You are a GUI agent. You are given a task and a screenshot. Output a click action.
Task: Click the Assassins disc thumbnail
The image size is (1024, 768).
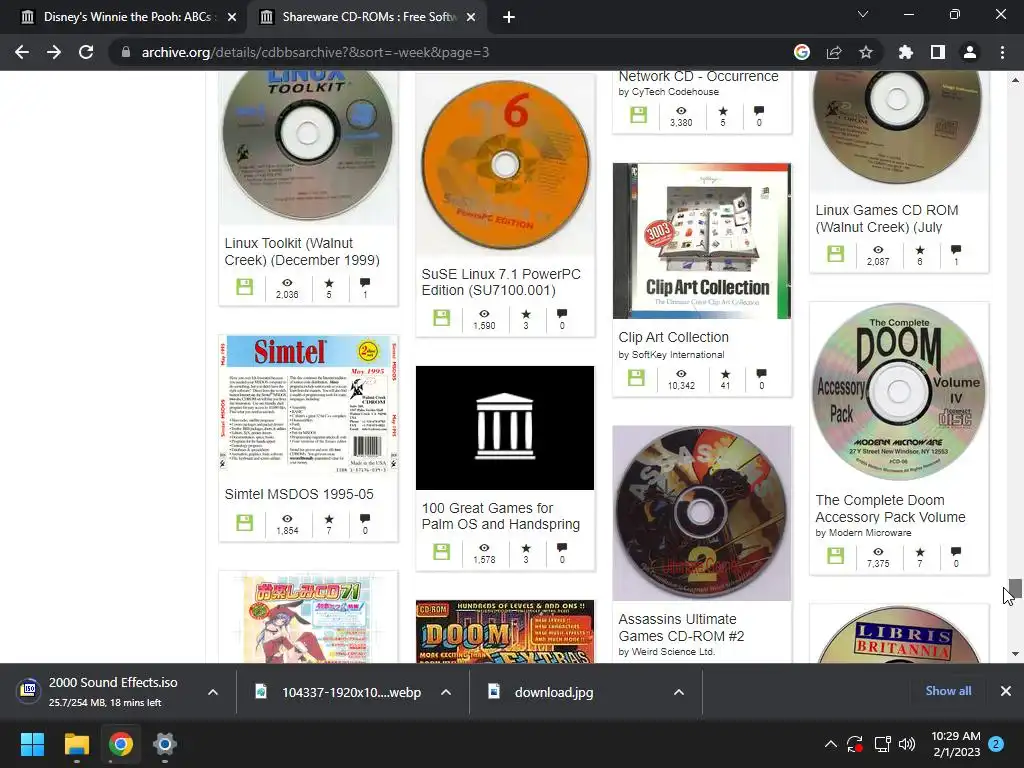[702, 513]
